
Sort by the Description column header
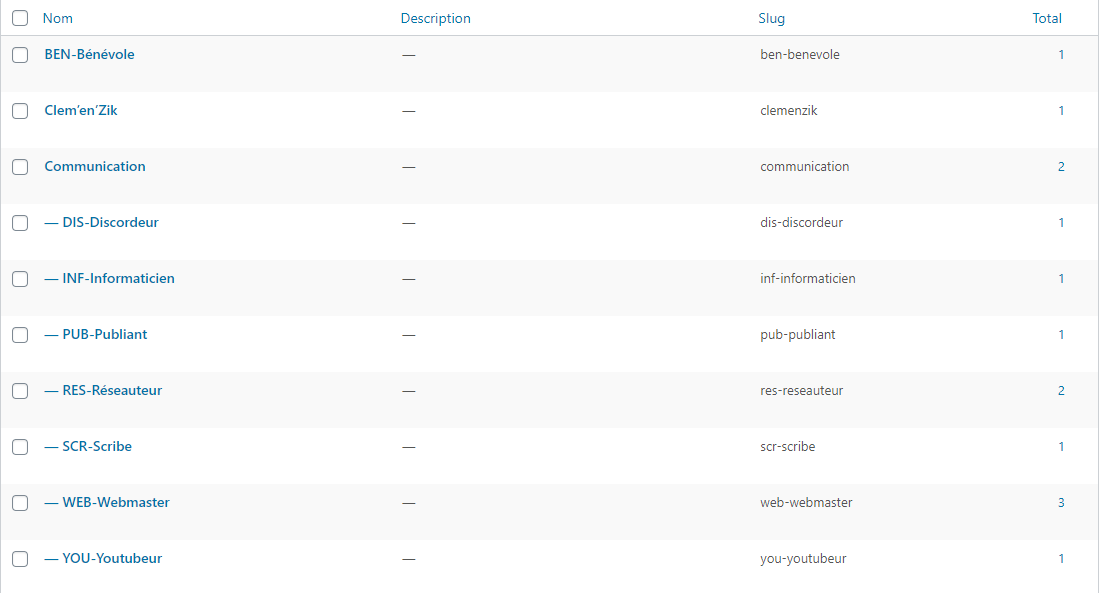(435, 18)
